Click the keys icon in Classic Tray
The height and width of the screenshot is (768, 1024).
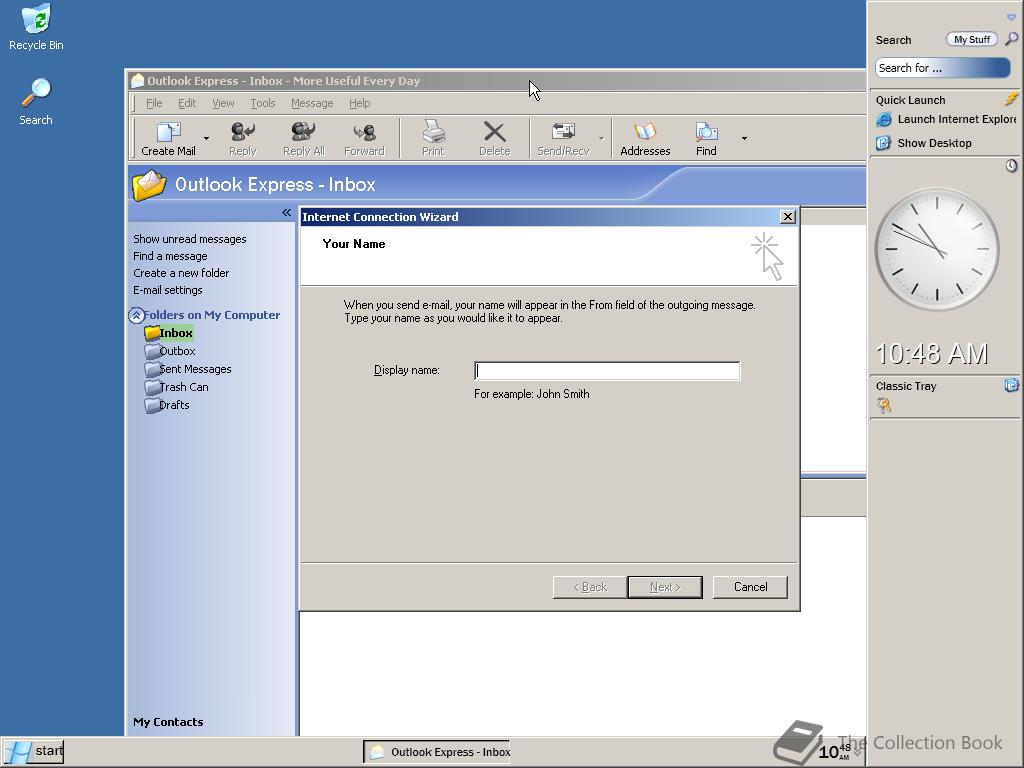(x=884, y=406)
